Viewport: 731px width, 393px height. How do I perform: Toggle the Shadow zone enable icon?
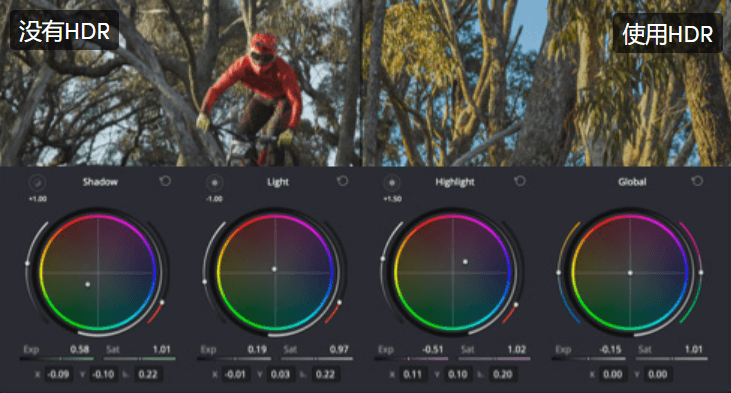37,183
